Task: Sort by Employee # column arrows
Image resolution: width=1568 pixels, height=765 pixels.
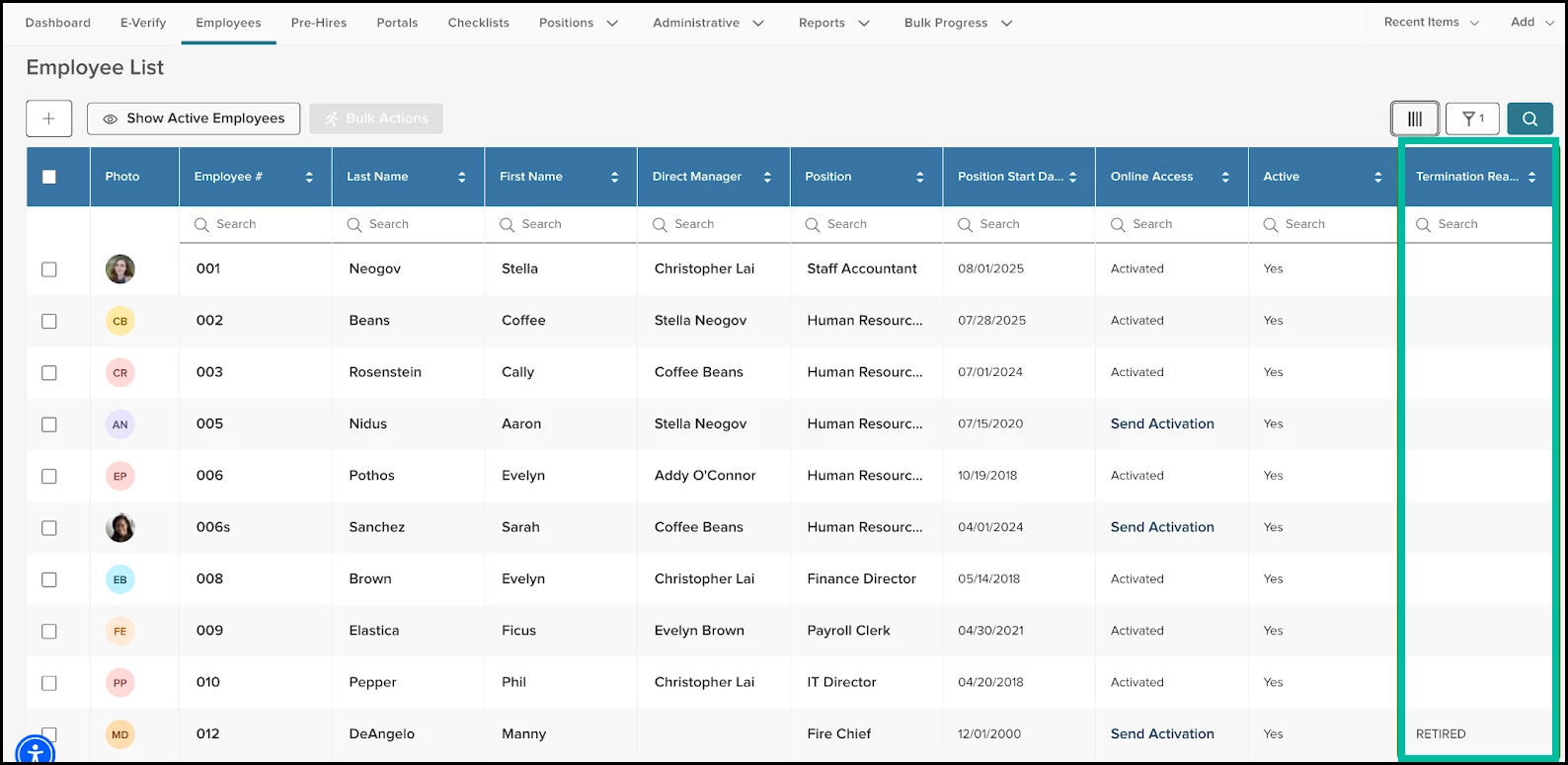Action: click(x=309, y=177)
